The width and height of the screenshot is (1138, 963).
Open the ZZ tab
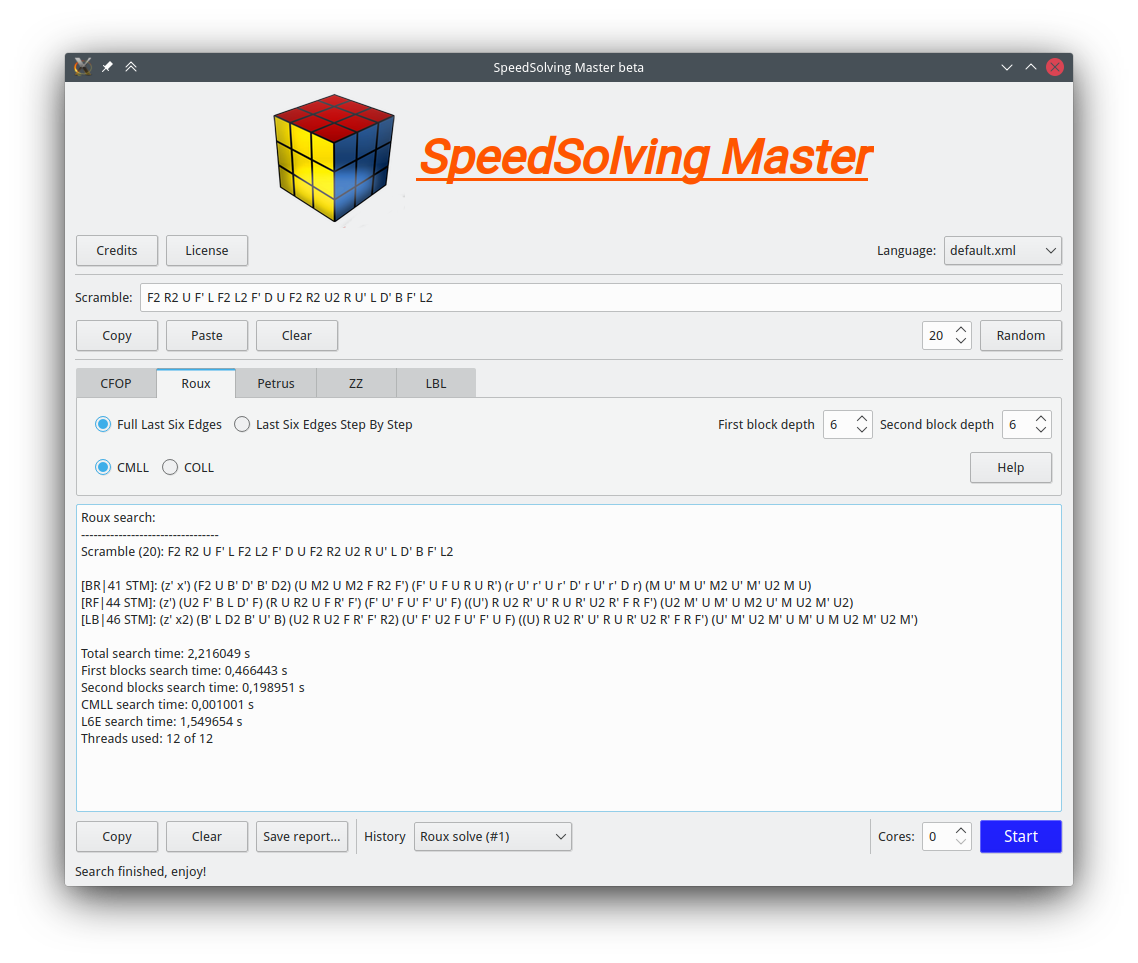tap(356, 383)
